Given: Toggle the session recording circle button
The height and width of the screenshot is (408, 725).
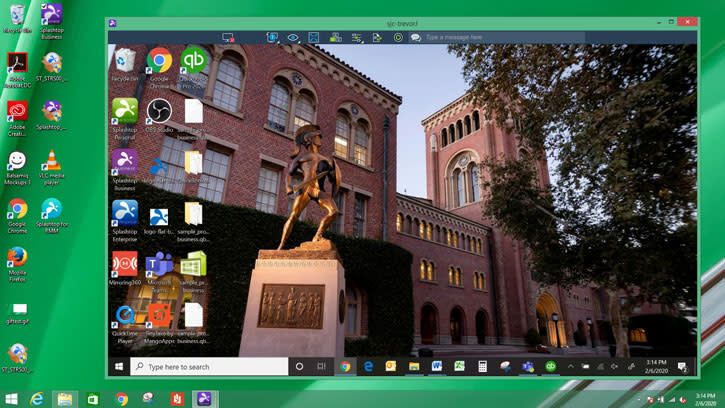Looking at the screenshot, I should tap(398, 37).
